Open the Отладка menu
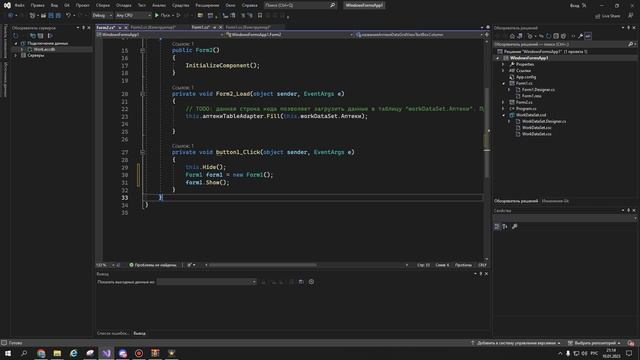Image resolution: width=640 pixels, height=360 pixels. point(124,5)
